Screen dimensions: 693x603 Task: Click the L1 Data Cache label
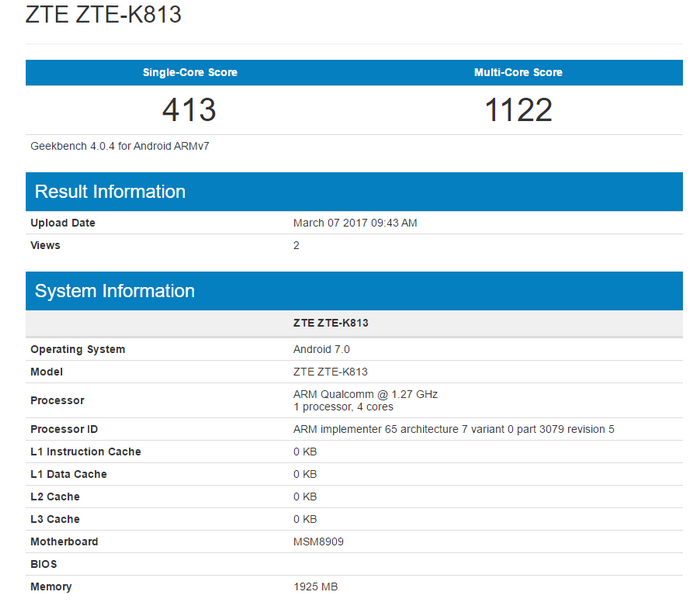69,474
